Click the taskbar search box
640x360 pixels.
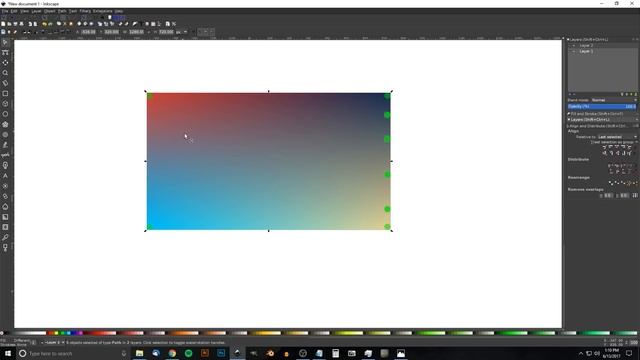[73, 353]
